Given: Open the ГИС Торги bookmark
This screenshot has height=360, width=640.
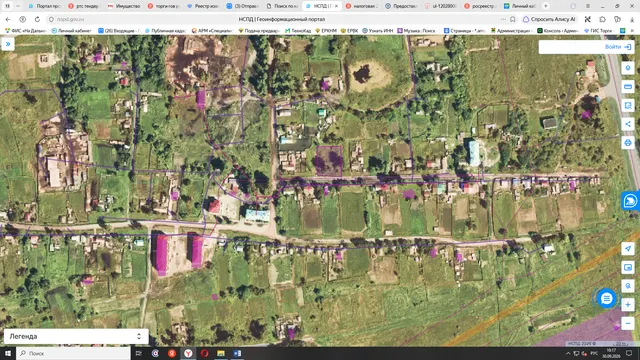Looking at the screenshot, I should [598, 31].
